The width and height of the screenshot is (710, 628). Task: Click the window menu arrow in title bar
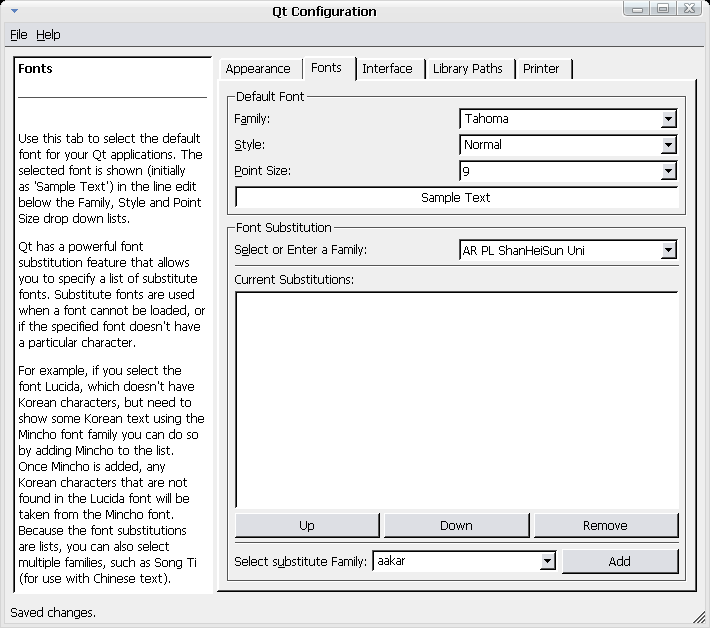point(14,11)
